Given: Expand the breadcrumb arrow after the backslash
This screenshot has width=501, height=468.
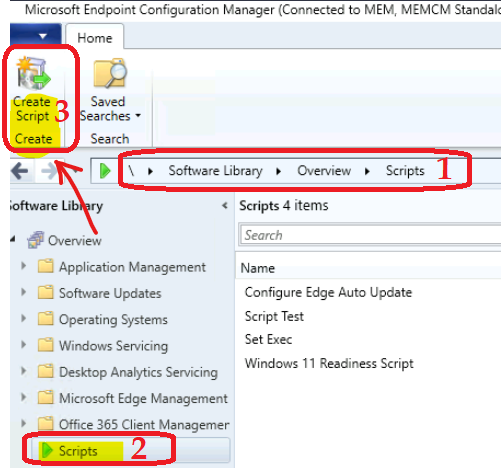Looking at the screenshot, I should (x=151, y=171).
